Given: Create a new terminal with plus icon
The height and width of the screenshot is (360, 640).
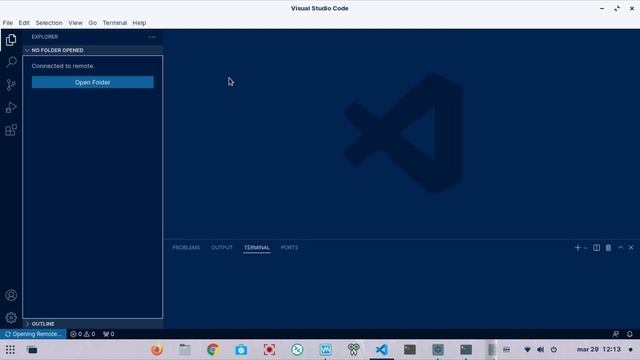Looking at the screenshot, I should tap(578, 248).
